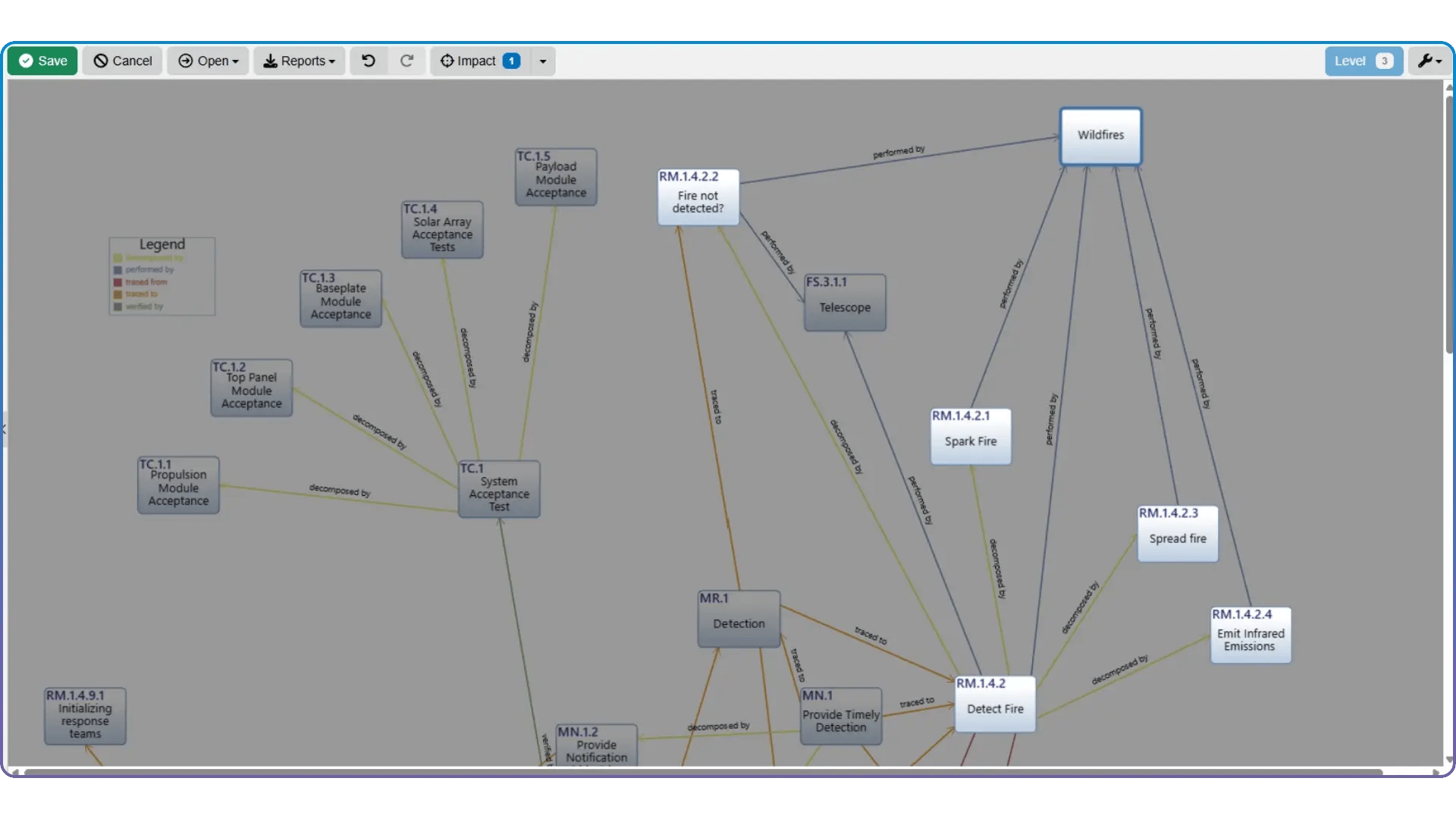Click the blue 'performed by' legend swatch
Viewport: 1456px width, 819px height.
pos(118,270)
